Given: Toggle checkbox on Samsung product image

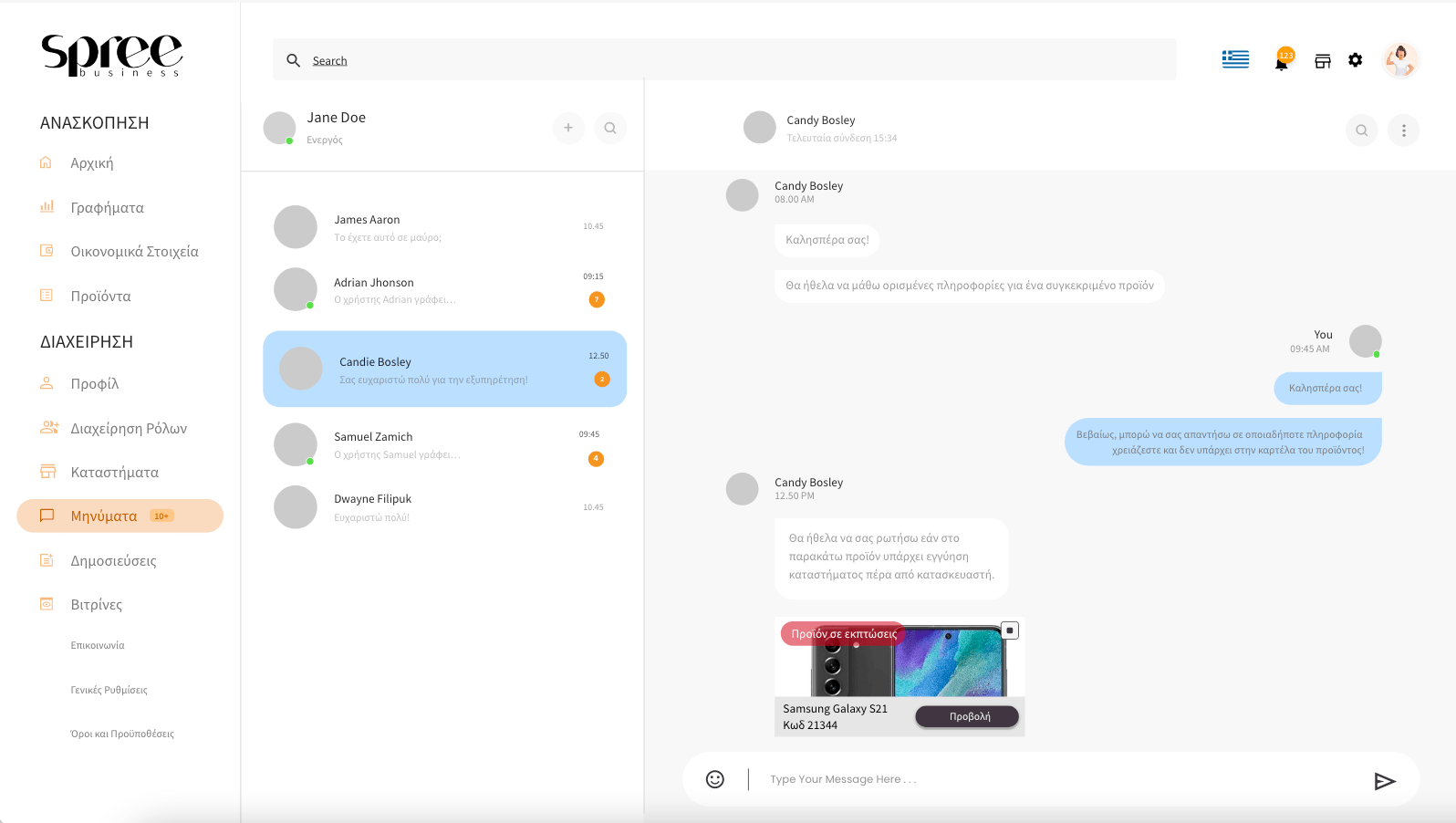Looking at the screenshot, I should [1010, 630].
